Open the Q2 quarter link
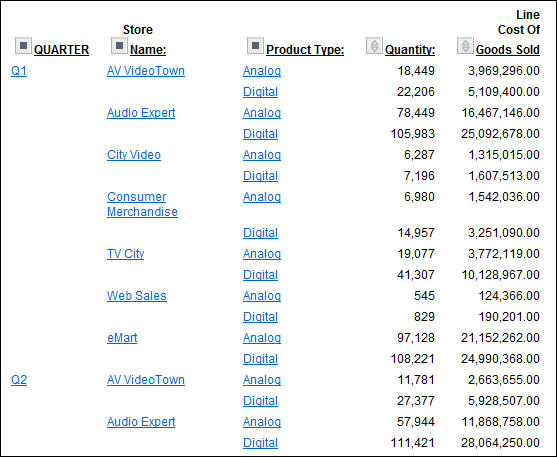 click(x=19, y=380)
